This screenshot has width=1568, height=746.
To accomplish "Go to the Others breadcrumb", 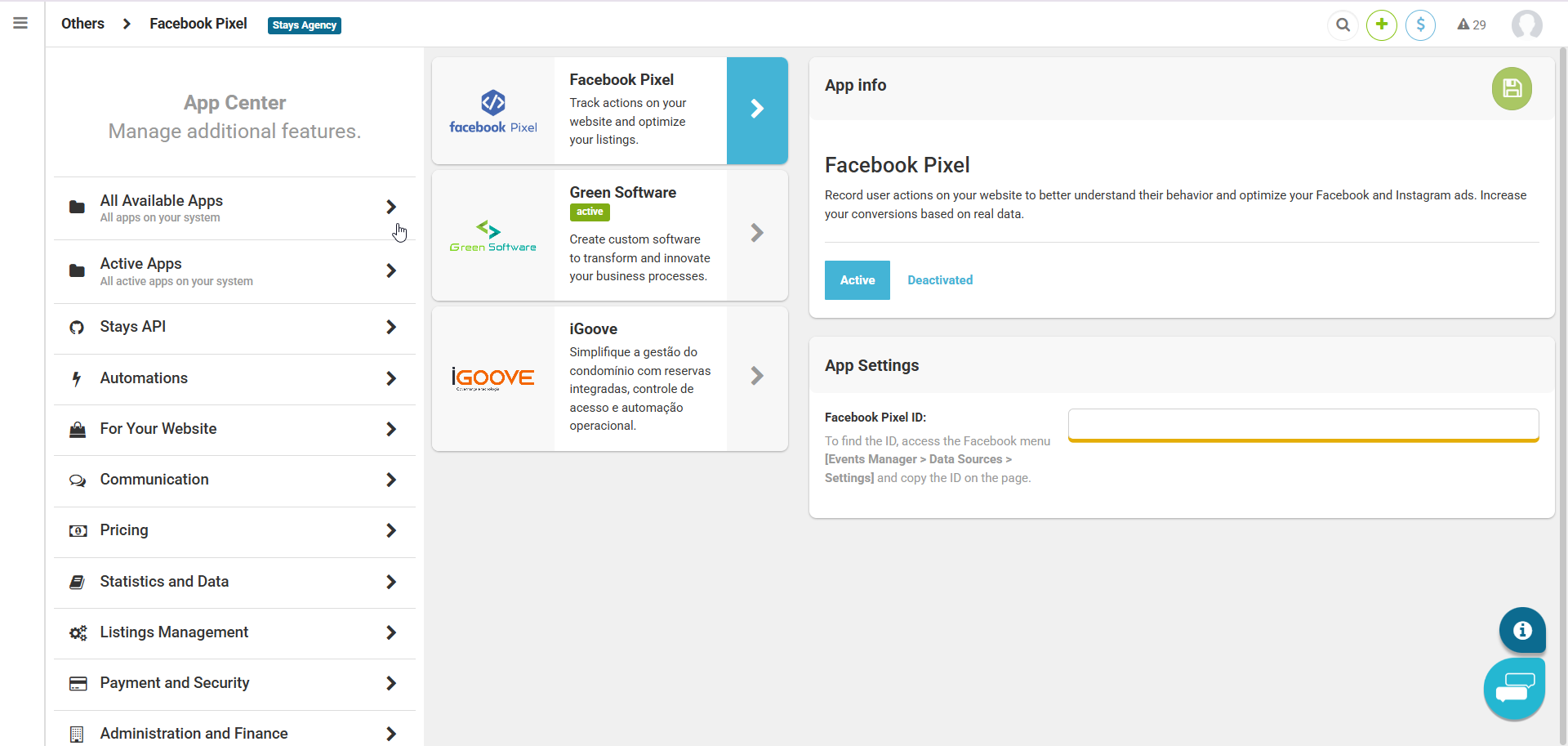I will [82, 24].
